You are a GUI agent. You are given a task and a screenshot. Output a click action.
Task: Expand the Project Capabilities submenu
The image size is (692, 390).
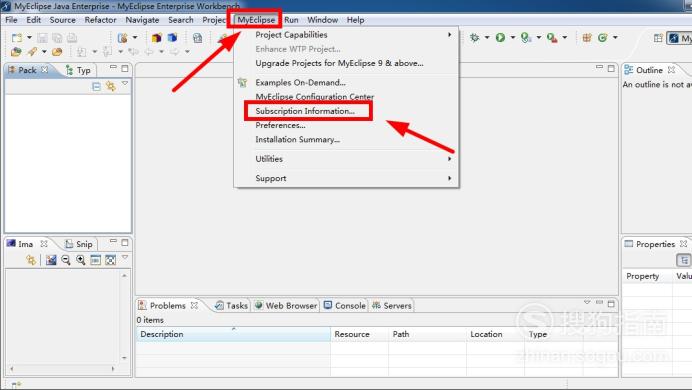[346, 35]
